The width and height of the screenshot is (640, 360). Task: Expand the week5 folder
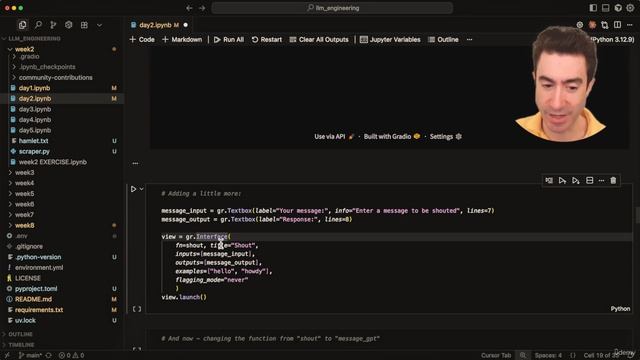point(24,194)
